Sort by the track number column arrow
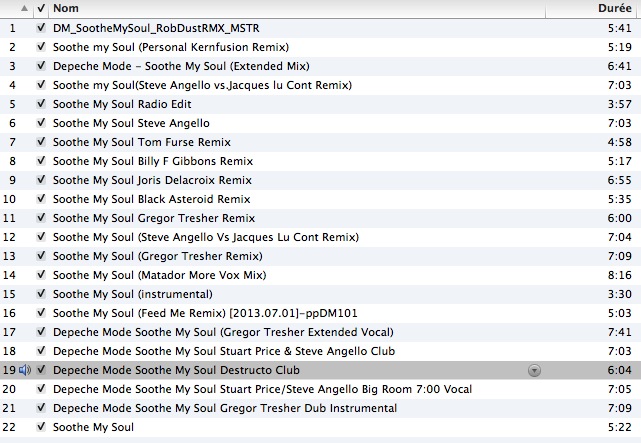Screen dimensions: 641x443 click(x=25, y=8)
